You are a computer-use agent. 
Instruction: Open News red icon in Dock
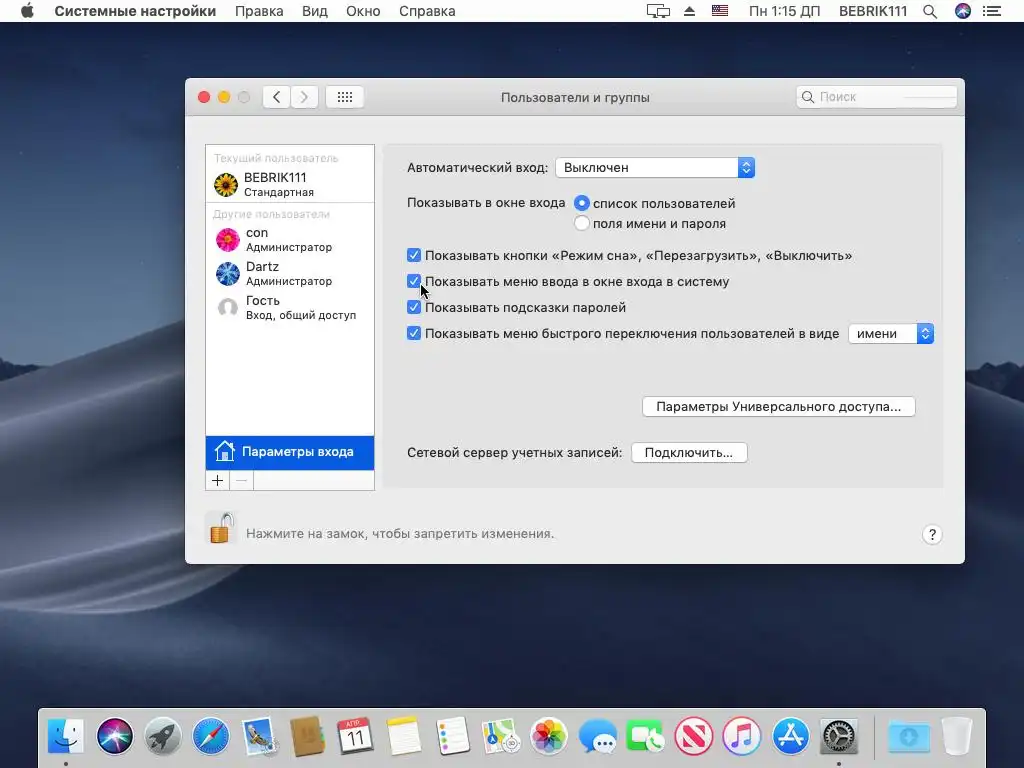tap(694, 736)
